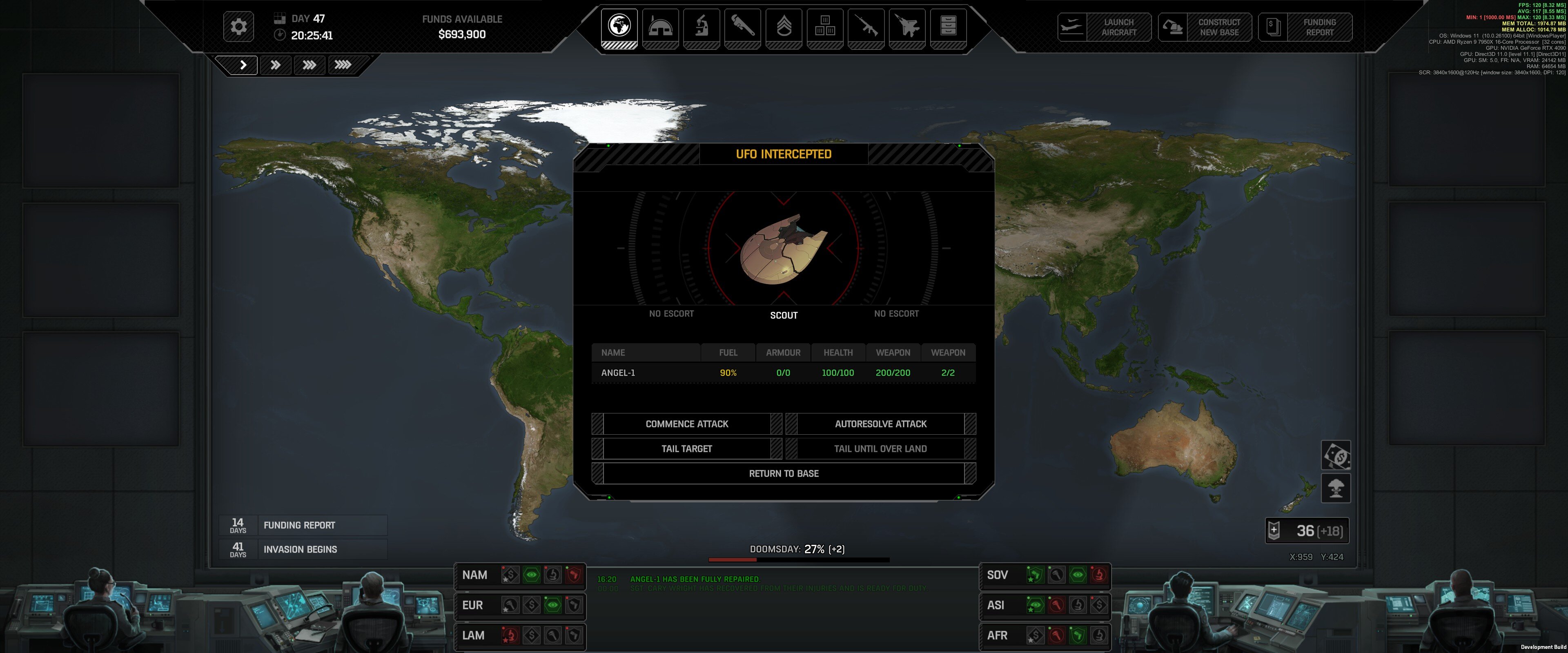Choose Return to Base
Screen dimensions: 1568x653
point(784,473)
